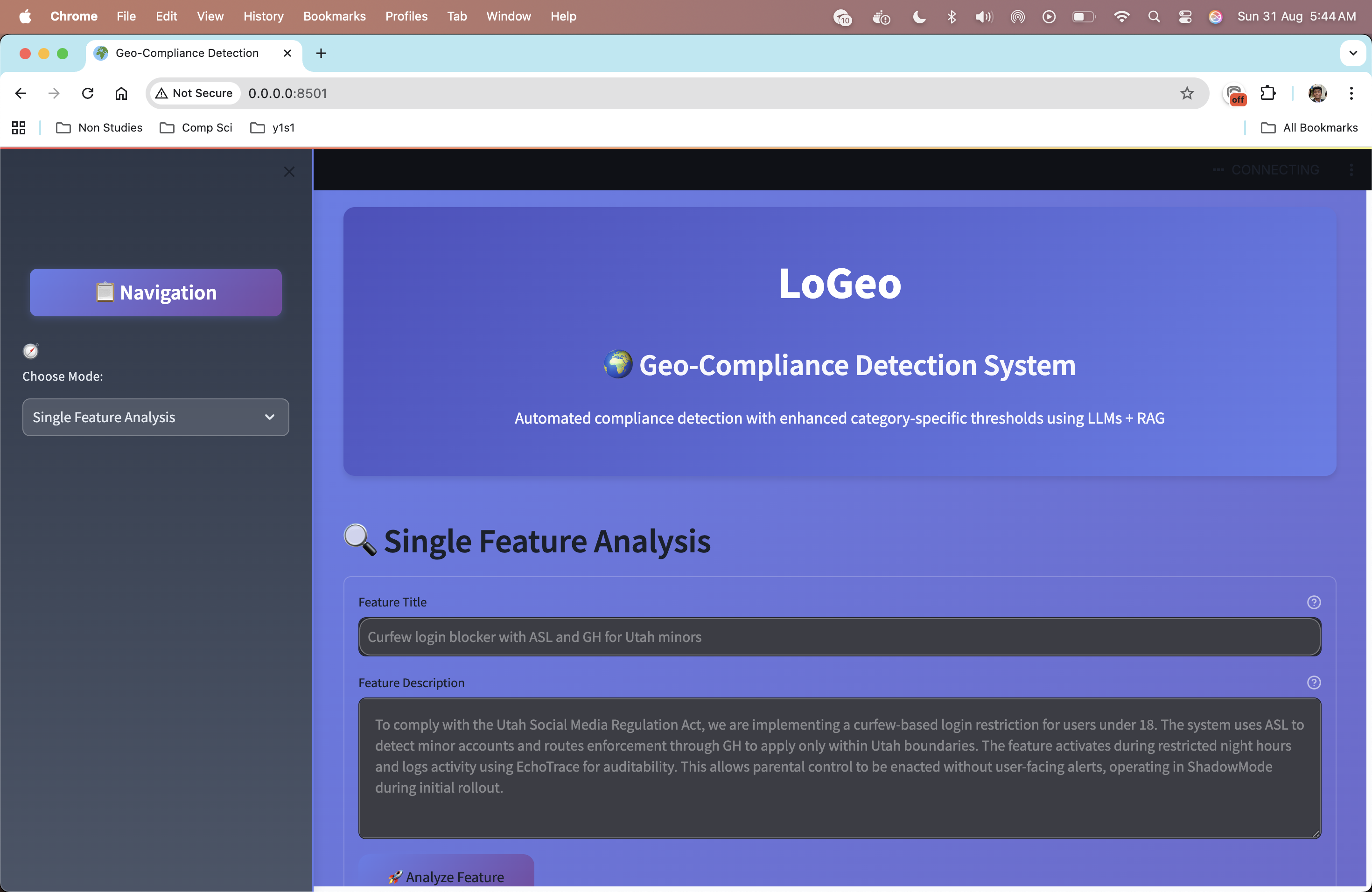Go to Chrome home page icon
Viewport: 1372px width, 892px height.
coord(121,93)
